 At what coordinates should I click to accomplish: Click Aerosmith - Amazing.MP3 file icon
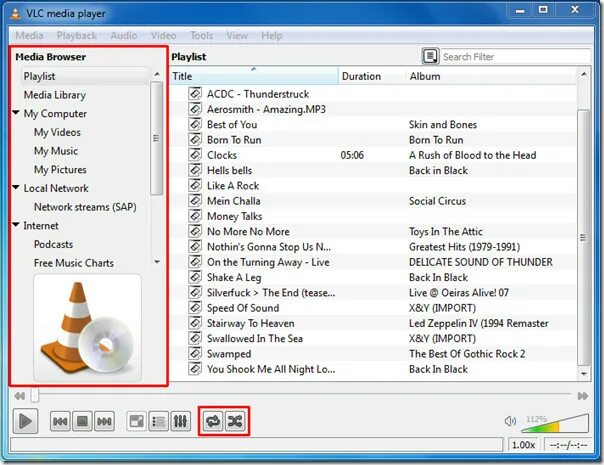pyautogui.click(x=195, y=109)
